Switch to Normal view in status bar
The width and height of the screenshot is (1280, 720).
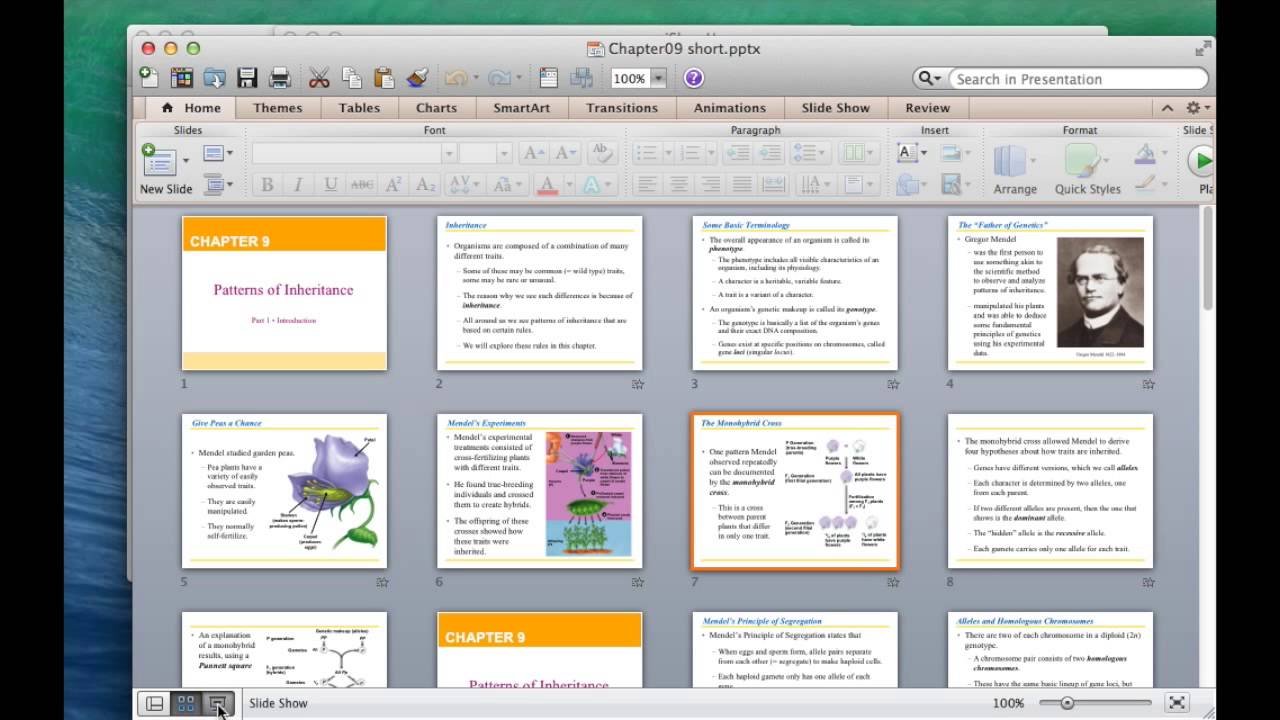coord(154,703)
